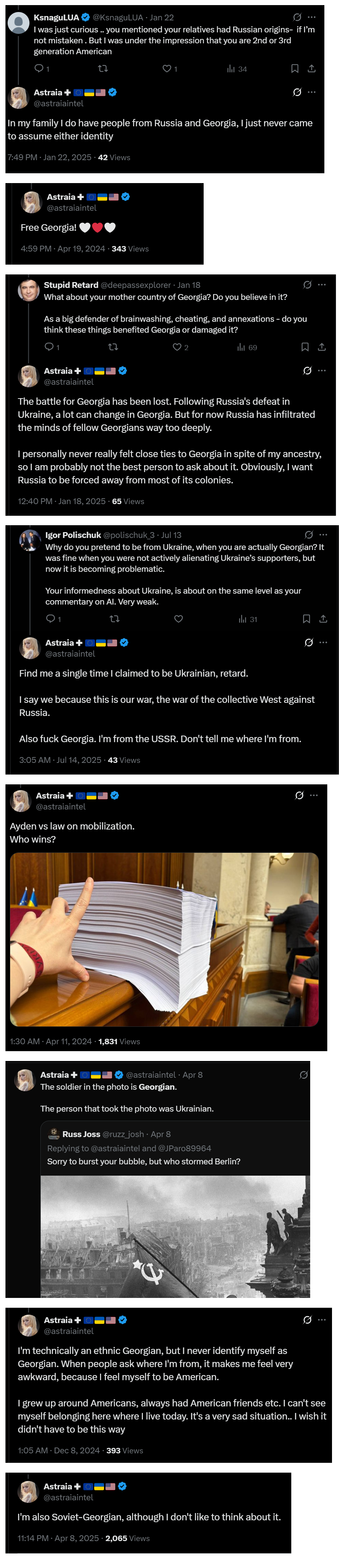This screenshot has height=1568, width=340.
Task: Open more options on KsnaguLUA's tweet
Action: pos(312,17)
